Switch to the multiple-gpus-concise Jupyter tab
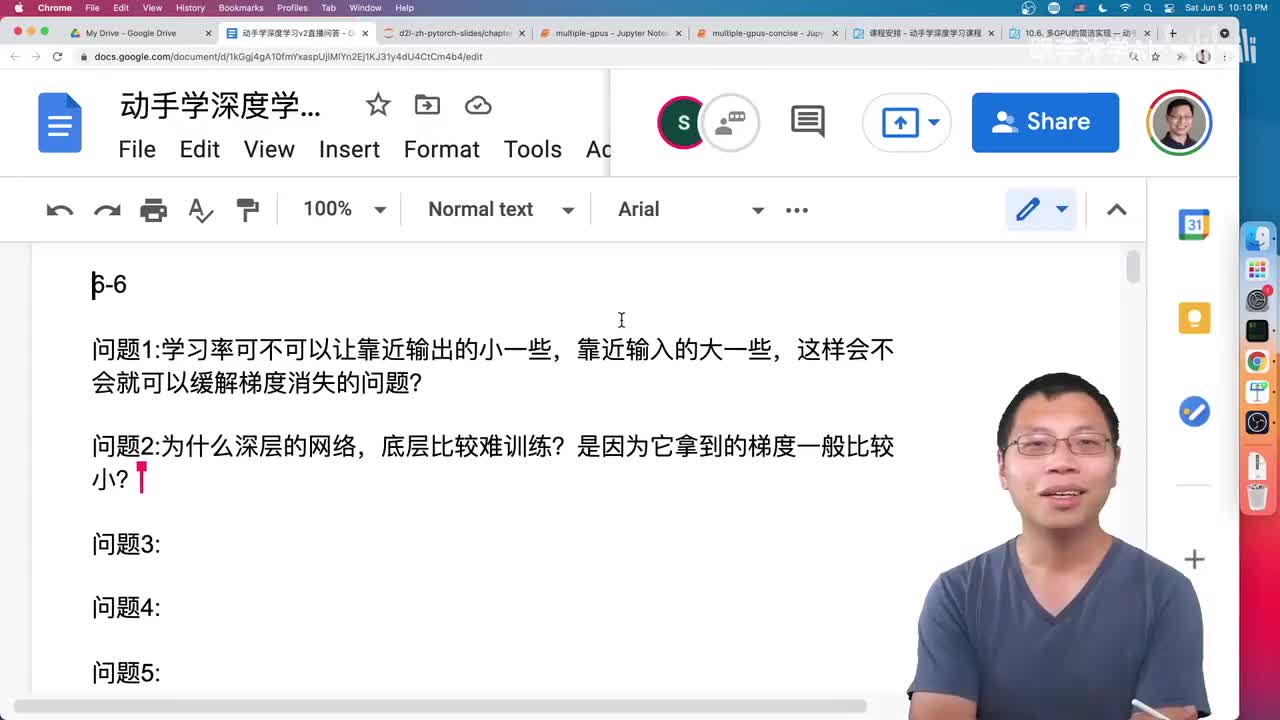This screenshot has width=1280, height=720. coord(767,33)
